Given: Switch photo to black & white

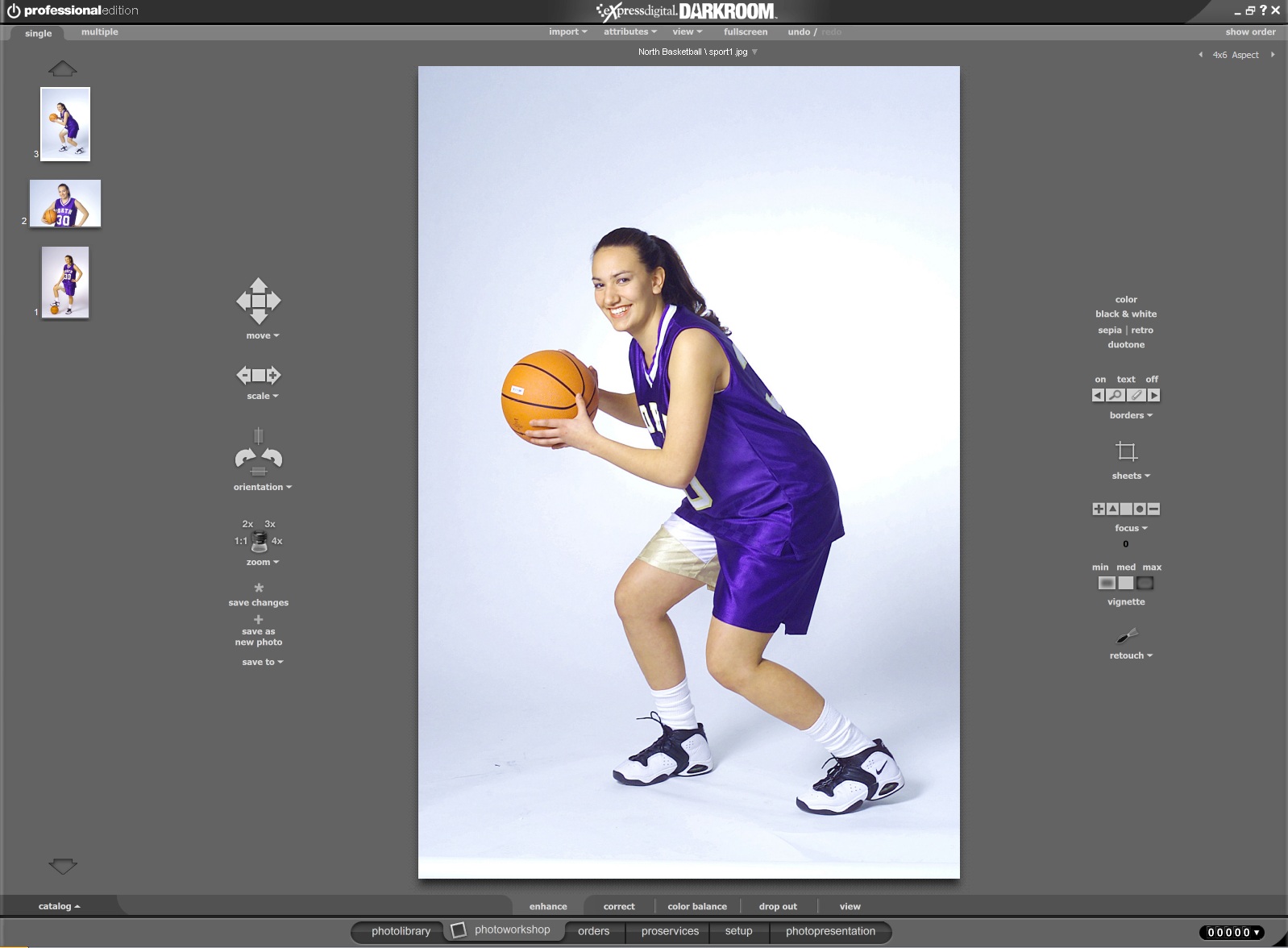Looking at the screenshot, I should point(1126,314).
